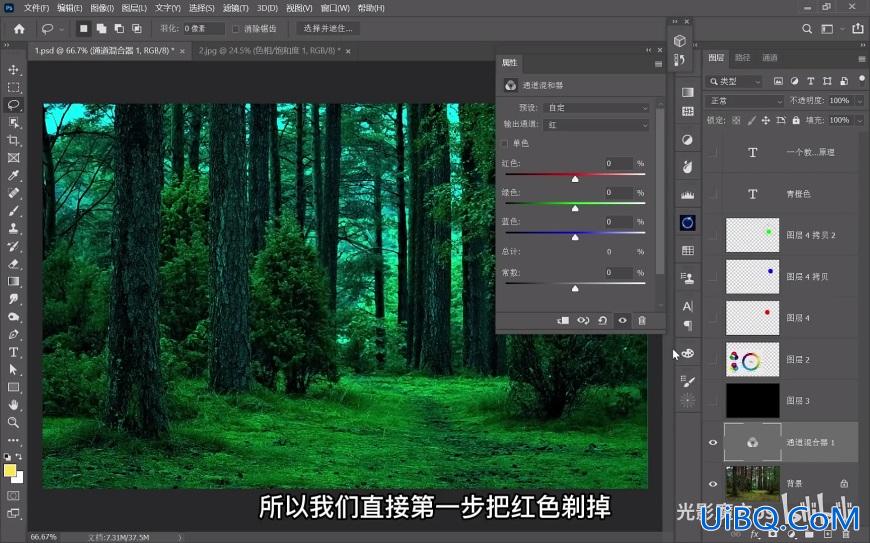Viewport: 870px width, 543px height.
Task: Toggle visibility of 背景 layer
Action: point(713,484)
